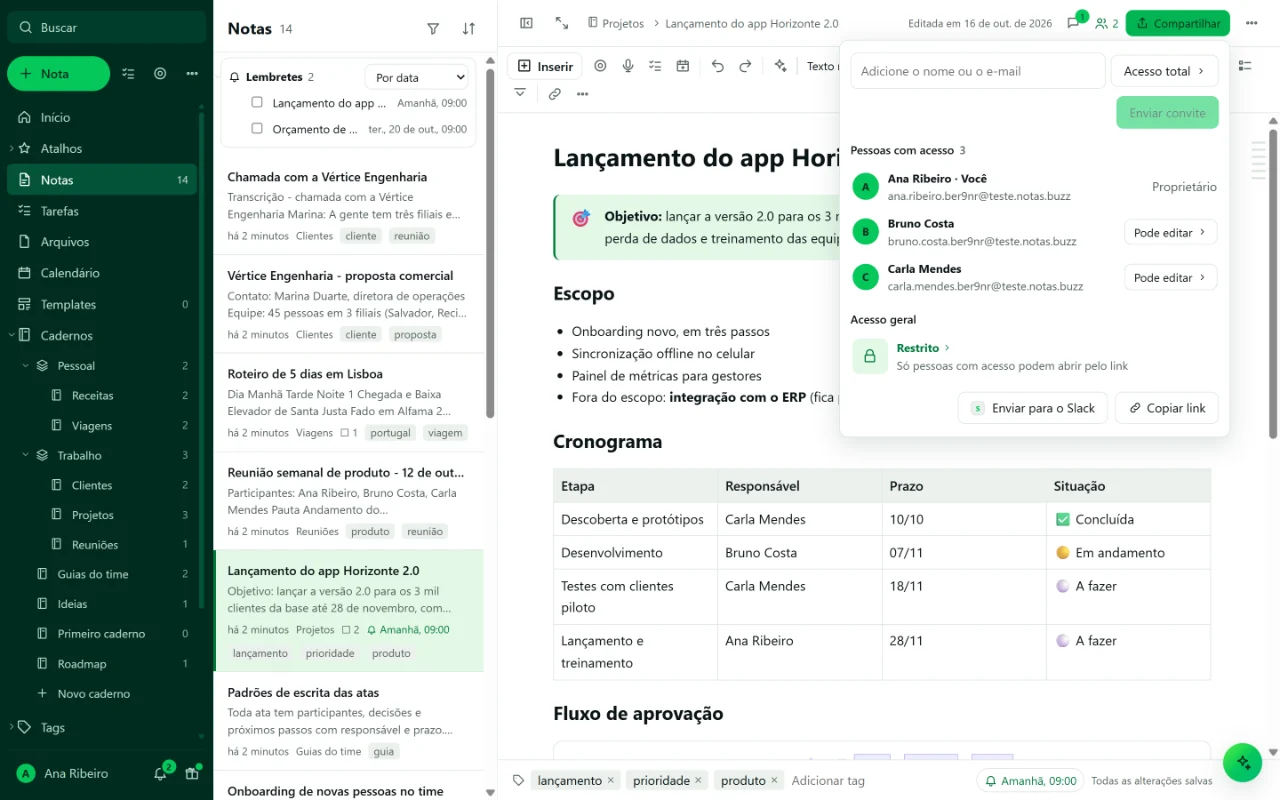Click 'Enviar para o Slack'
The width and height of the screenshot is (1280, 800).
pos(1032,408)
